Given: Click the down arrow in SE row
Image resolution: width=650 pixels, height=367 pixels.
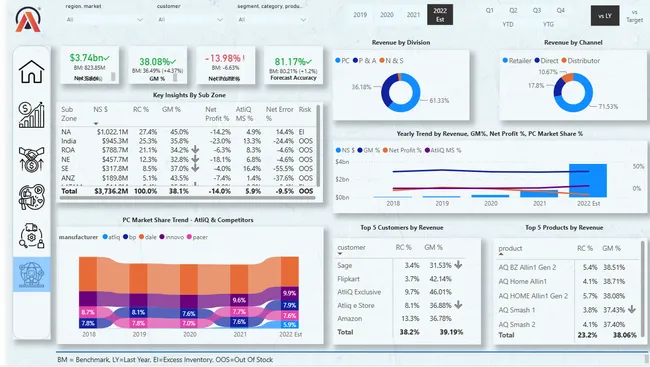Looking at the screenshot, I should tap(195, 168).
